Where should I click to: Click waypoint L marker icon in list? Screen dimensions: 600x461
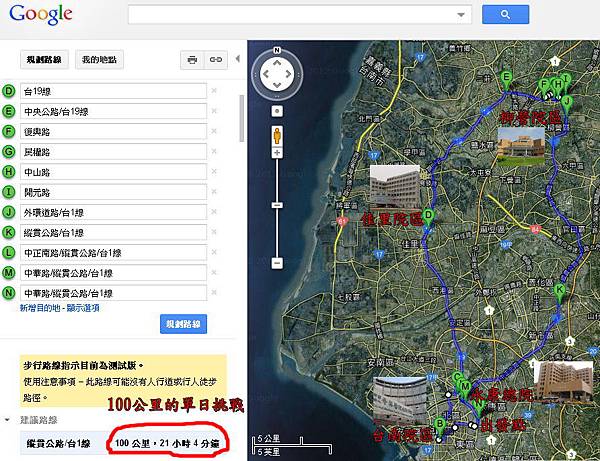[8, 252]
